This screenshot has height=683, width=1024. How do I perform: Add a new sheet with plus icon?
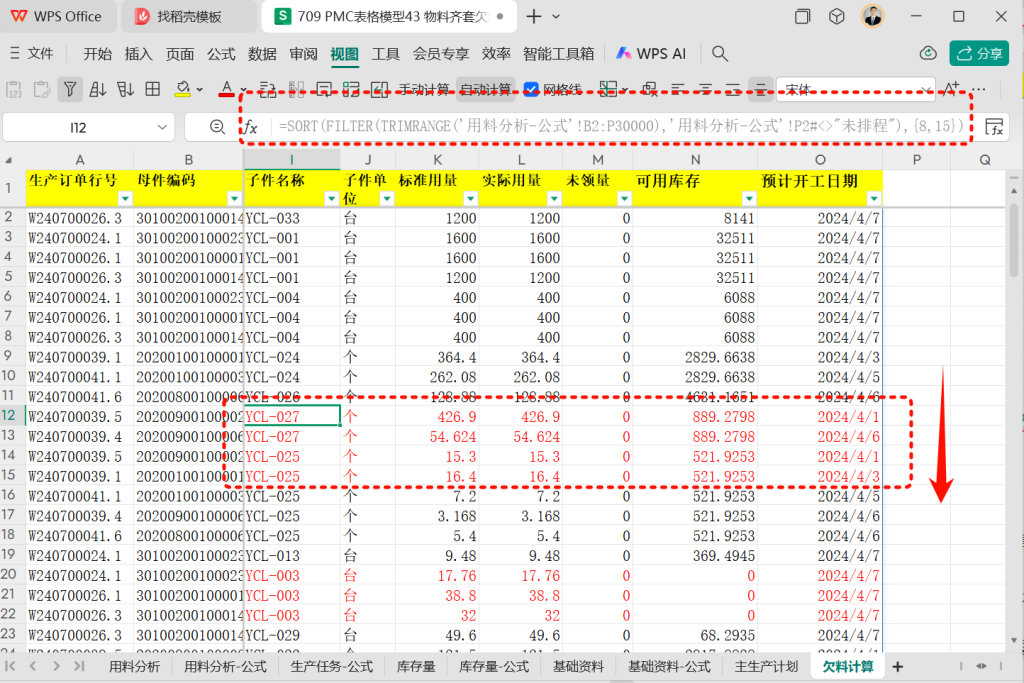coord(898,667)
